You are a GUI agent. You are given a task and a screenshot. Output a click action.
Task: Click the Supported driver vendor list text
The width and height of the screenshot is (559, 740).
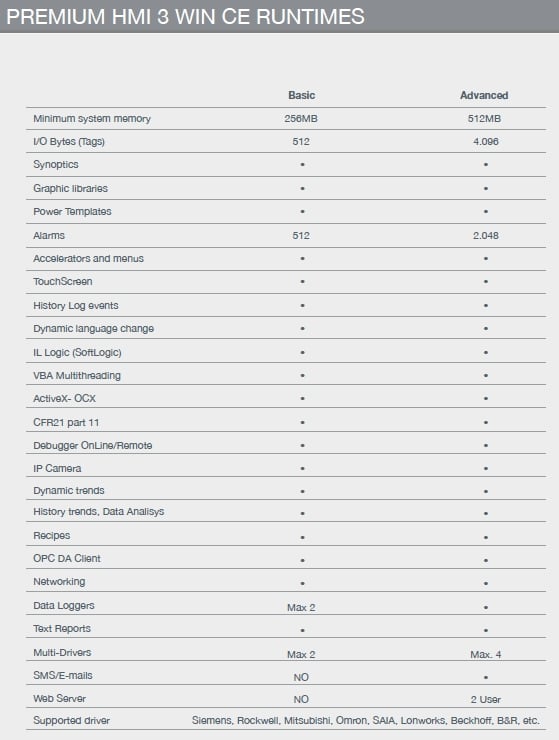pos(365,721)
